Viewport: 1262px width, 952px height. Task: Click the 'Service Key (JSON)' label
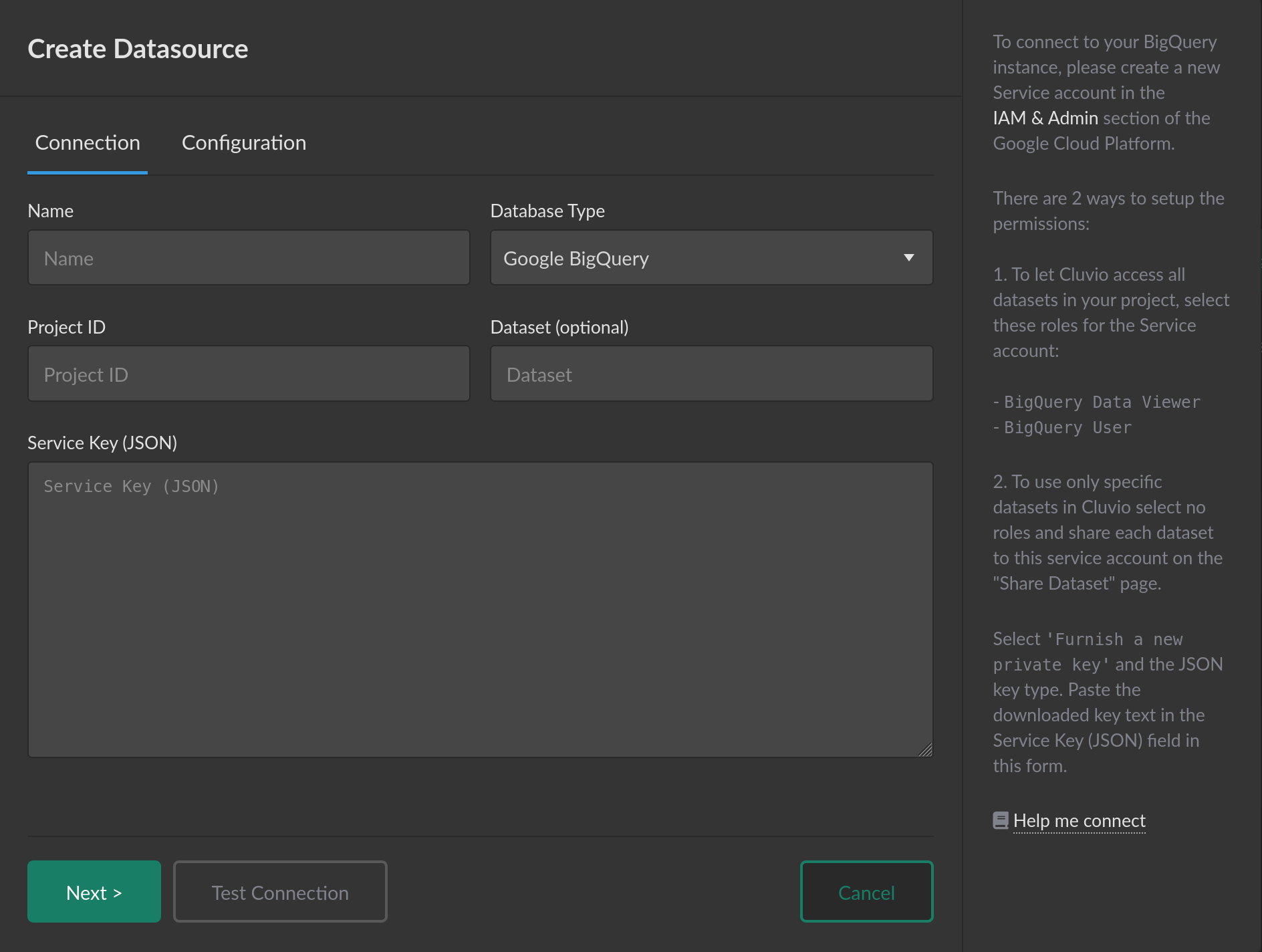point(102,443)
